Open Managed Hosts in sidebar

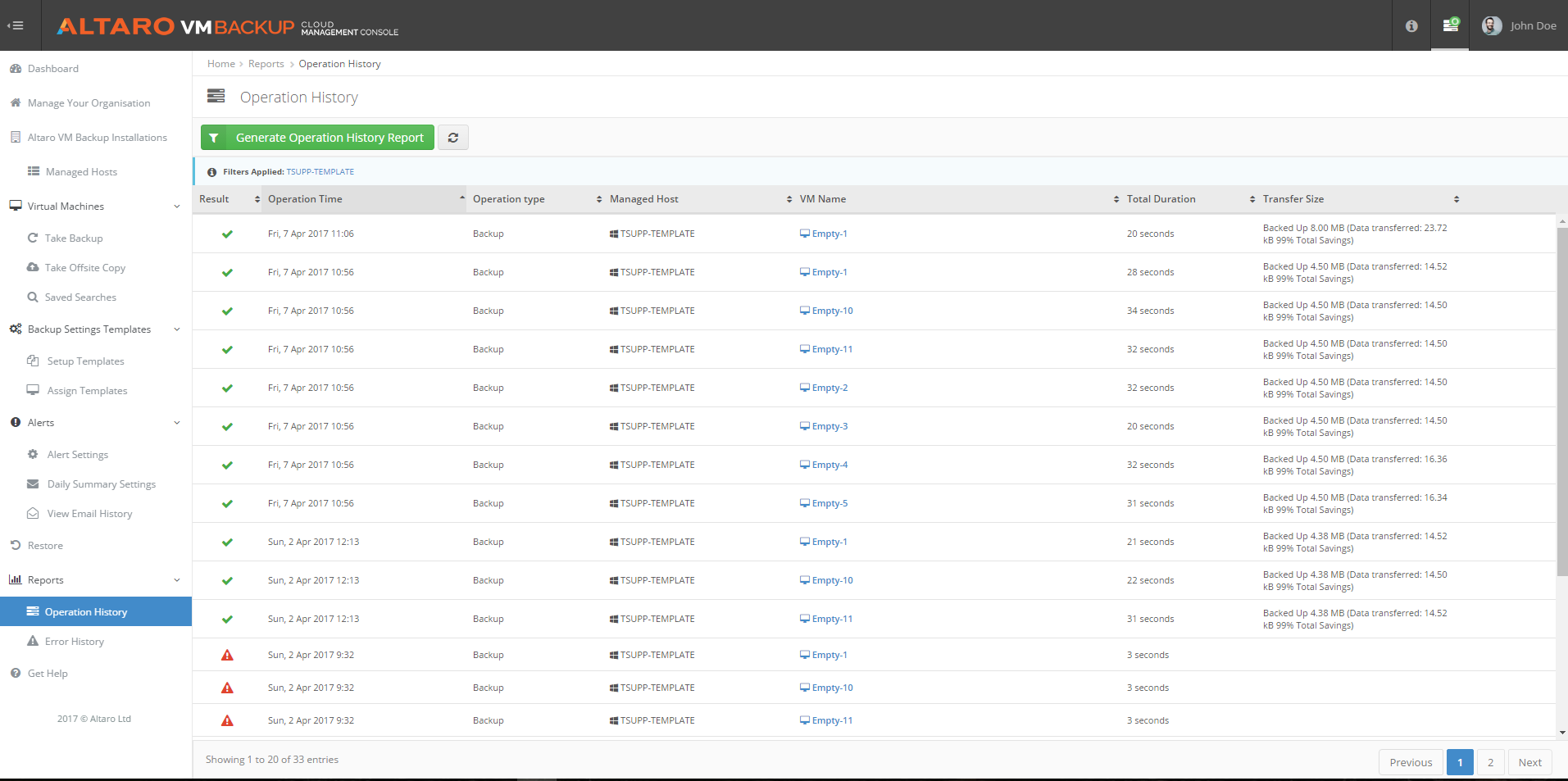pos(81,172)
